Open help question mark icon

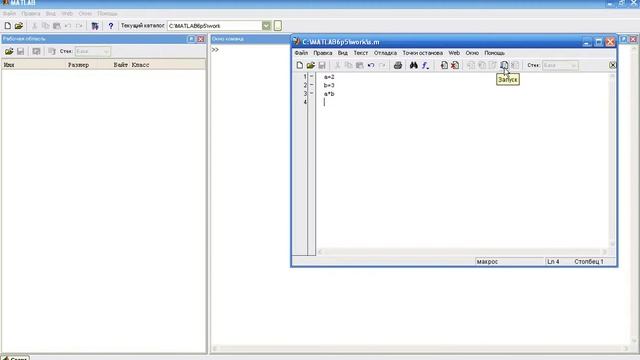pos(110,26)
